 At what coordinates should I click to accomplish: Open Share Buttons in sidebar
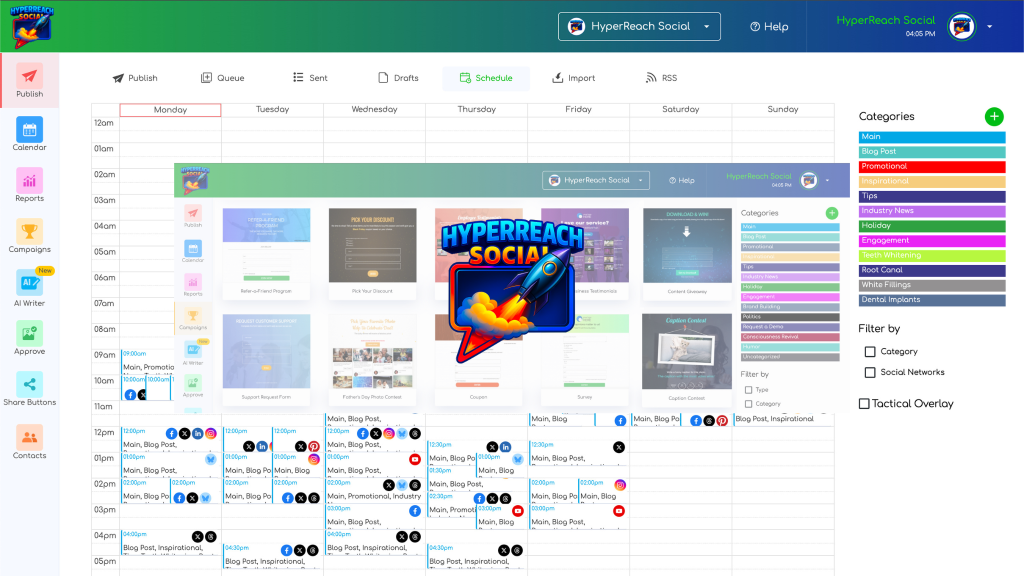pyautogui.click(x=29, y=389)
